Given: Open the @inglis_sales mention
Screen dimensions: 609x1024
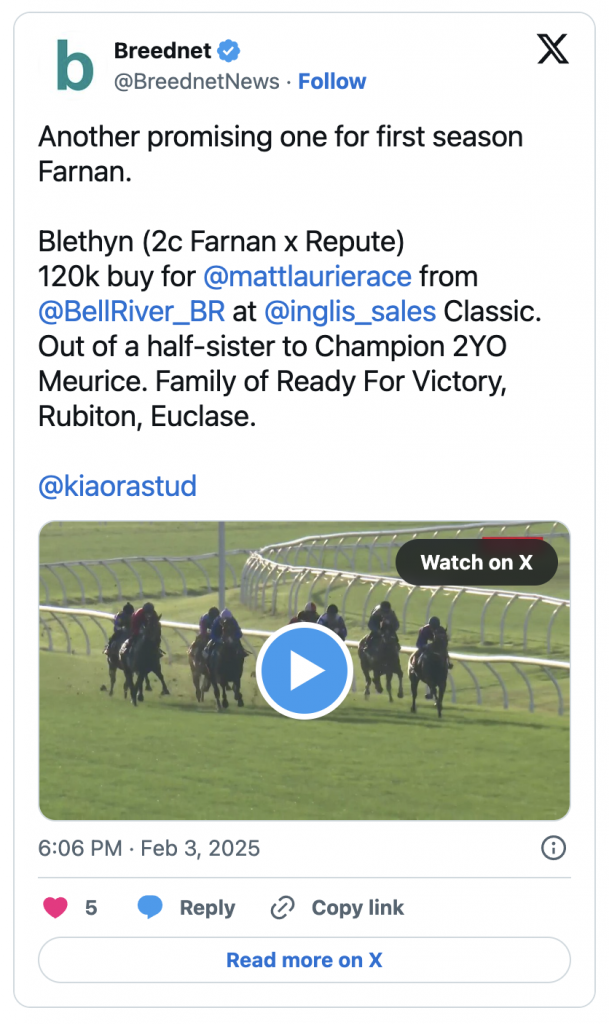Looking at the screenshot, I should (x=350, y=312).
